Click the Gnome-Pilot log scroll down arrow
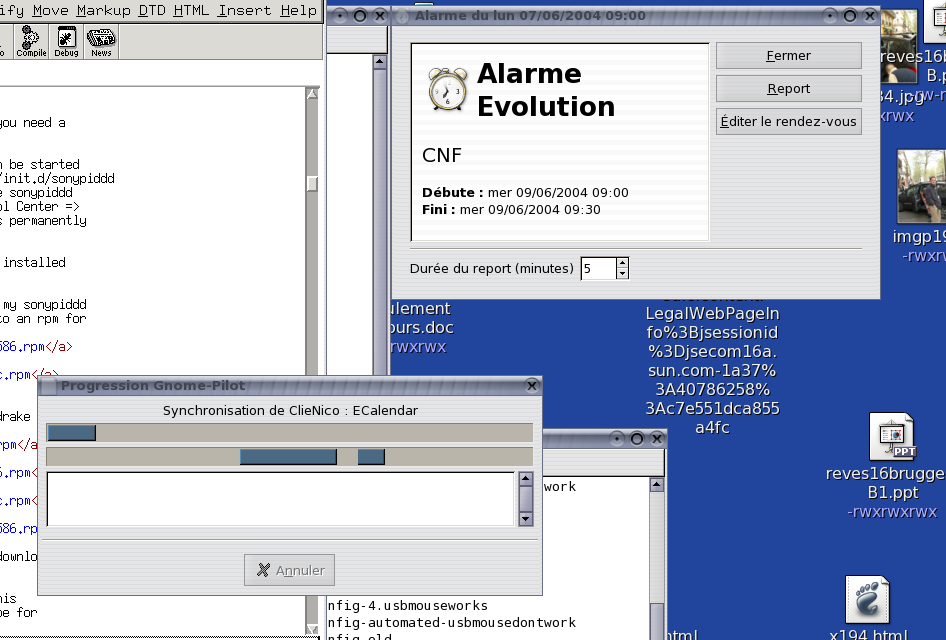 [525, 519]
